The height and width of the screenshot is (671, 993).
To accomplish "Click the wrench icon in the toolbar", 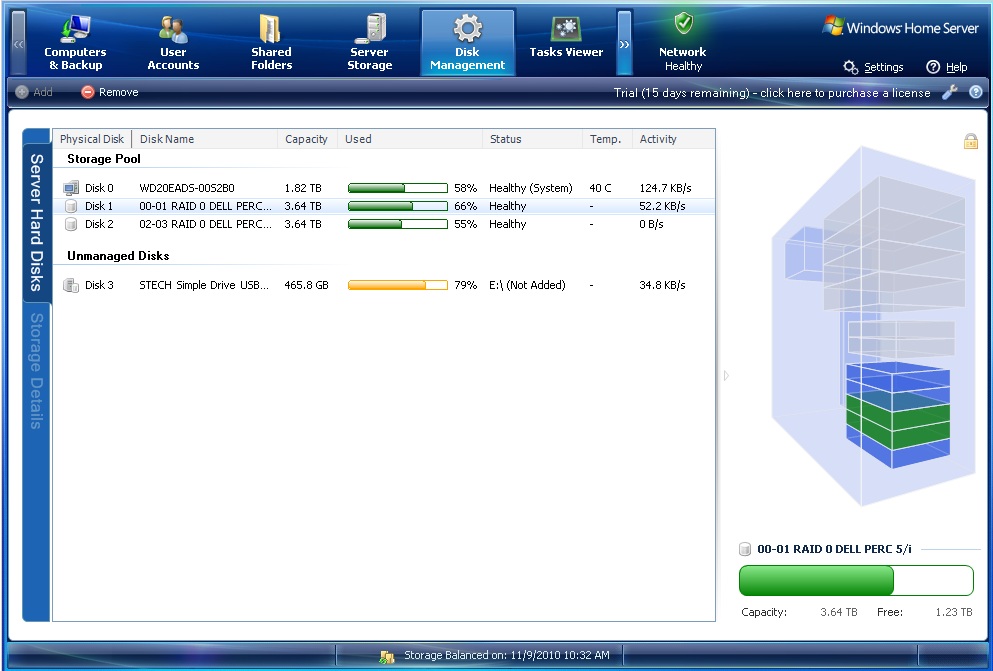I will (x=950, y=92).
